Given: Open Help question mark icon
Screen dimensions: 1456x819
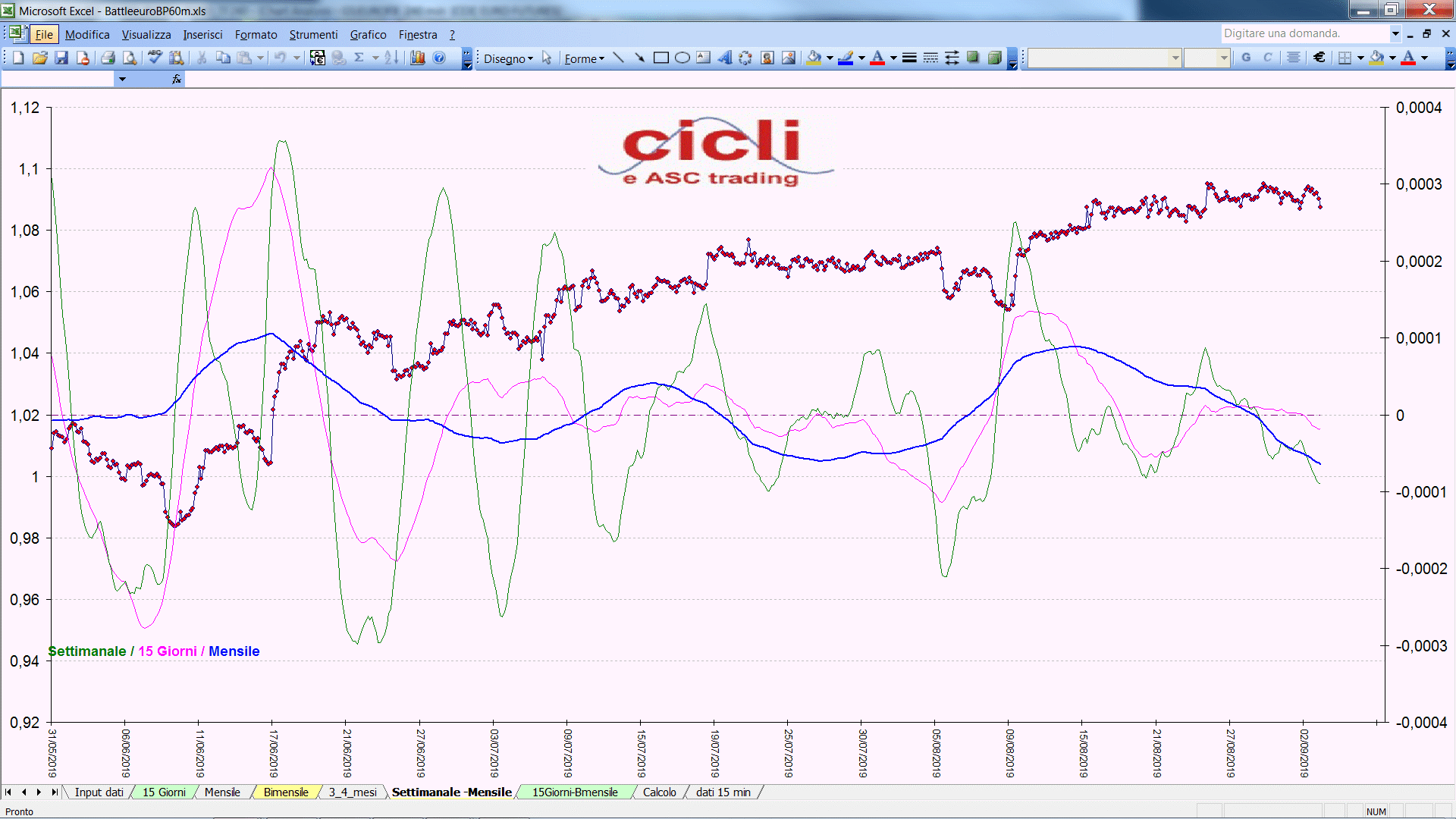Looking at the screenshot, I should tap(439, 58).
